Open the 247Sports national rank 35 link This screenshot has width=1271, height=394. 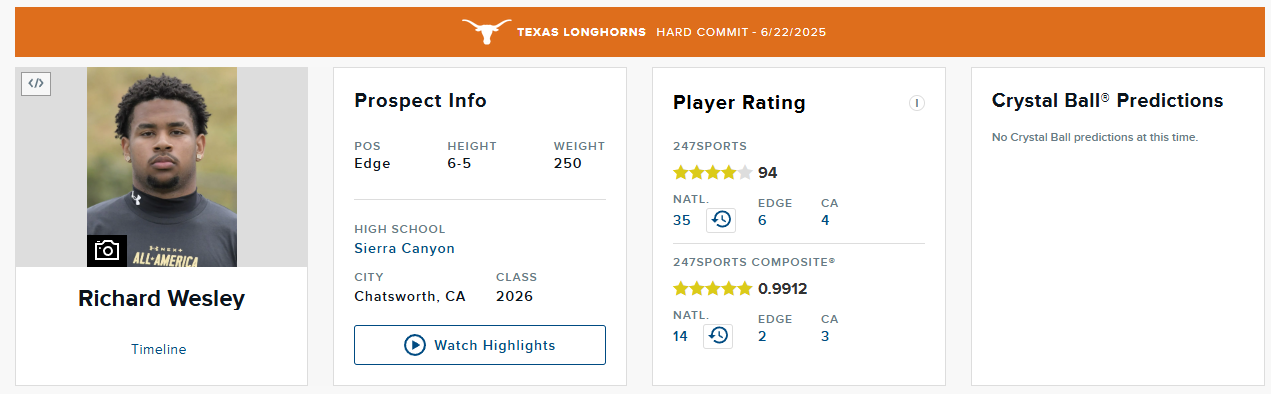(x=682, y=220)
